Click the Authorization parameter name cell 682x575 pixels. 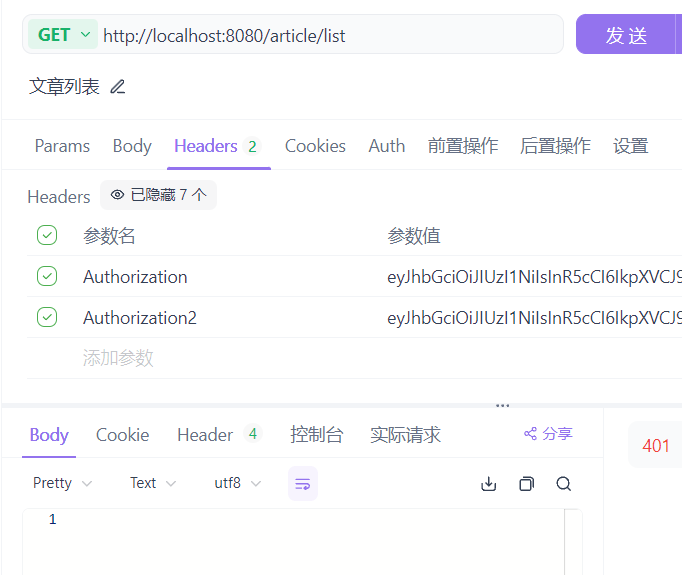pos(135,277)
